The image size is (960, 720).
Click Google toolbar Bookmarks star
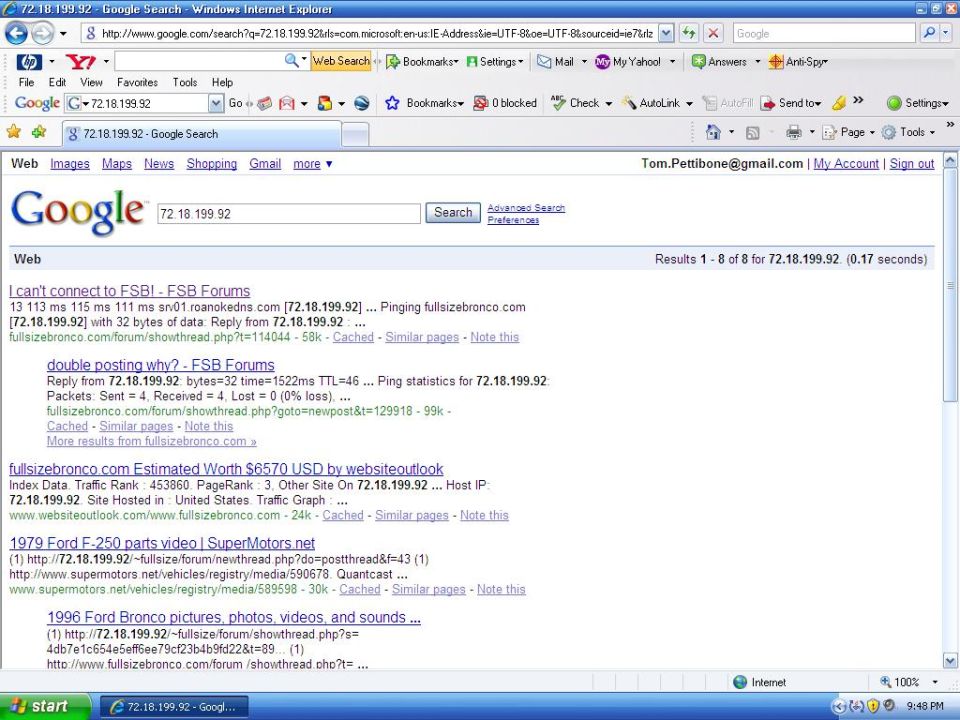(x=392, y=103)
